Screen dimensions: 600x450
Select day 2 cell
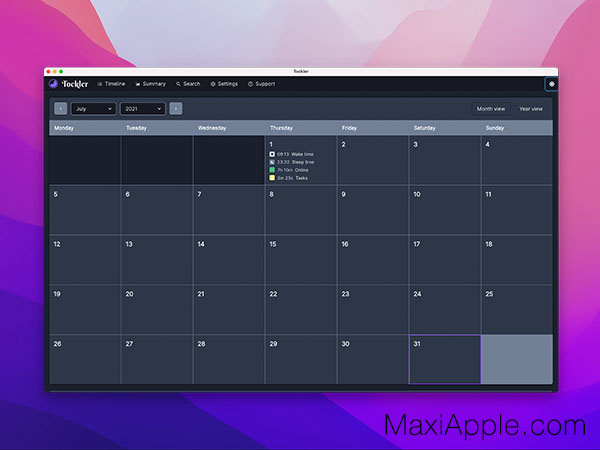pyautogui.click(x=372, y=160)
